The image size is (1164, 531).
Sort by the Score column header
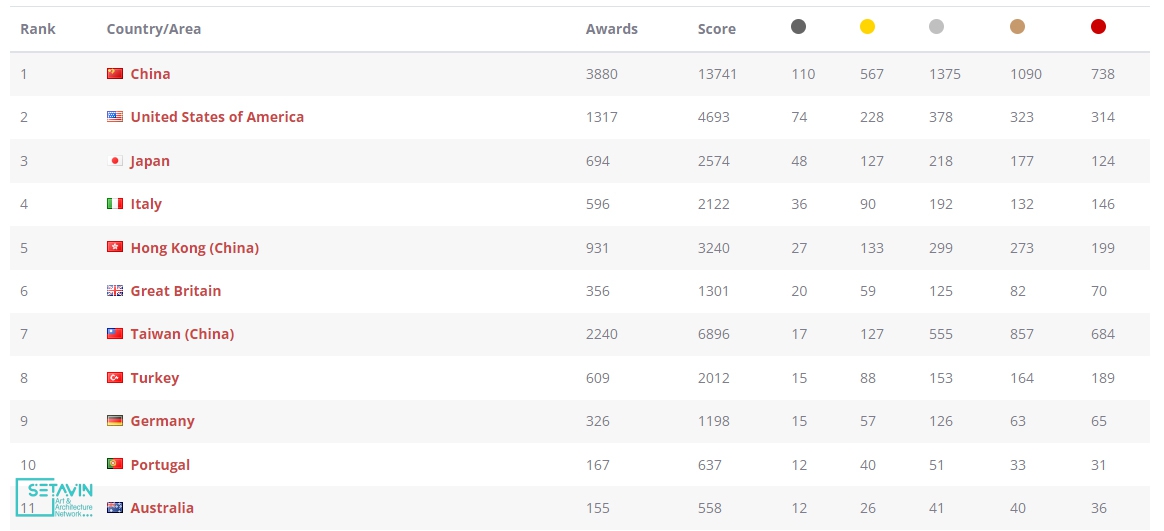(x=716, y=29)
